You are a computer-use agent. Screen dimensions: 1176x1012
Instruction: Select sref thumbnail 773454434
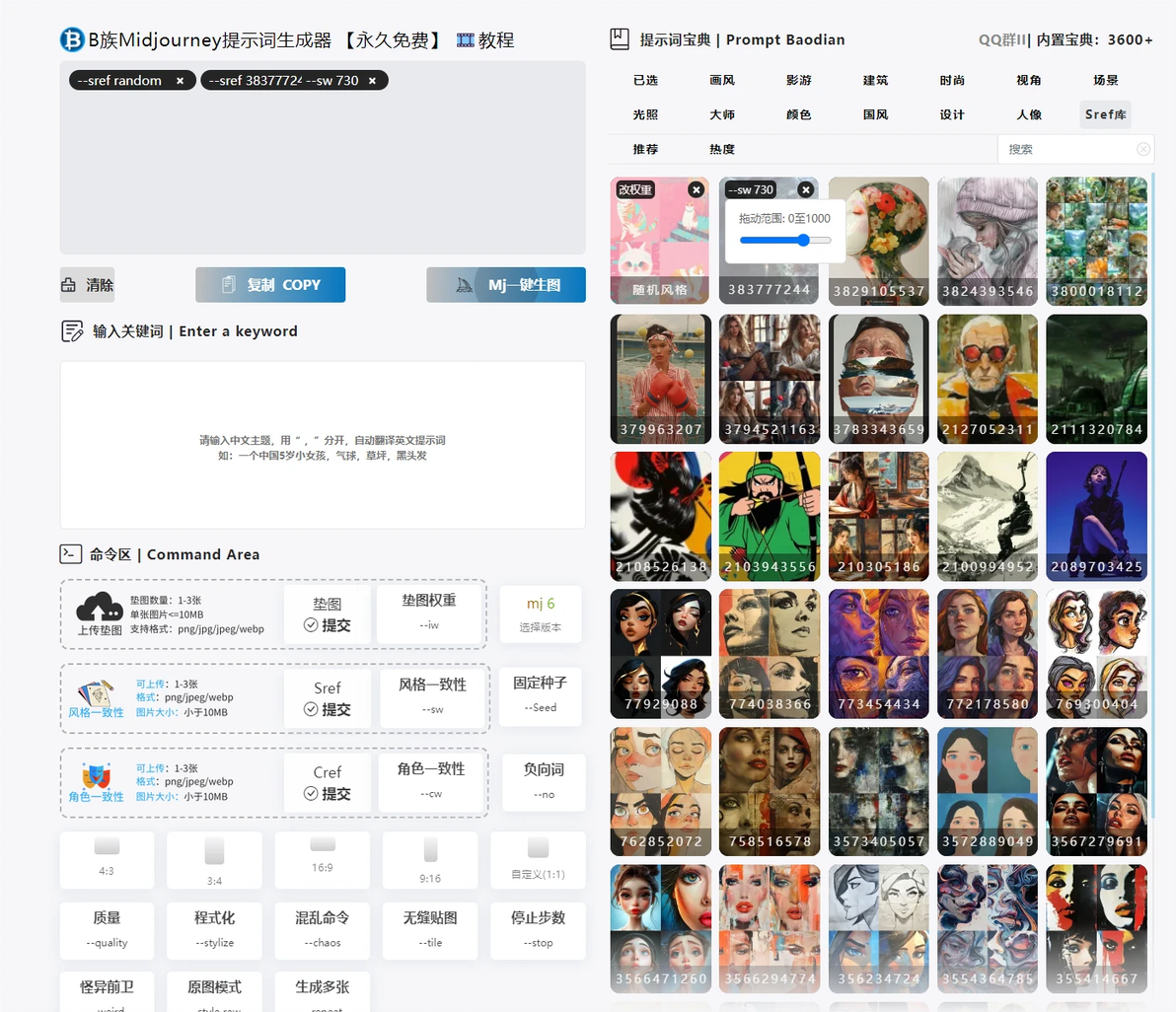click(x=879, y=654)
